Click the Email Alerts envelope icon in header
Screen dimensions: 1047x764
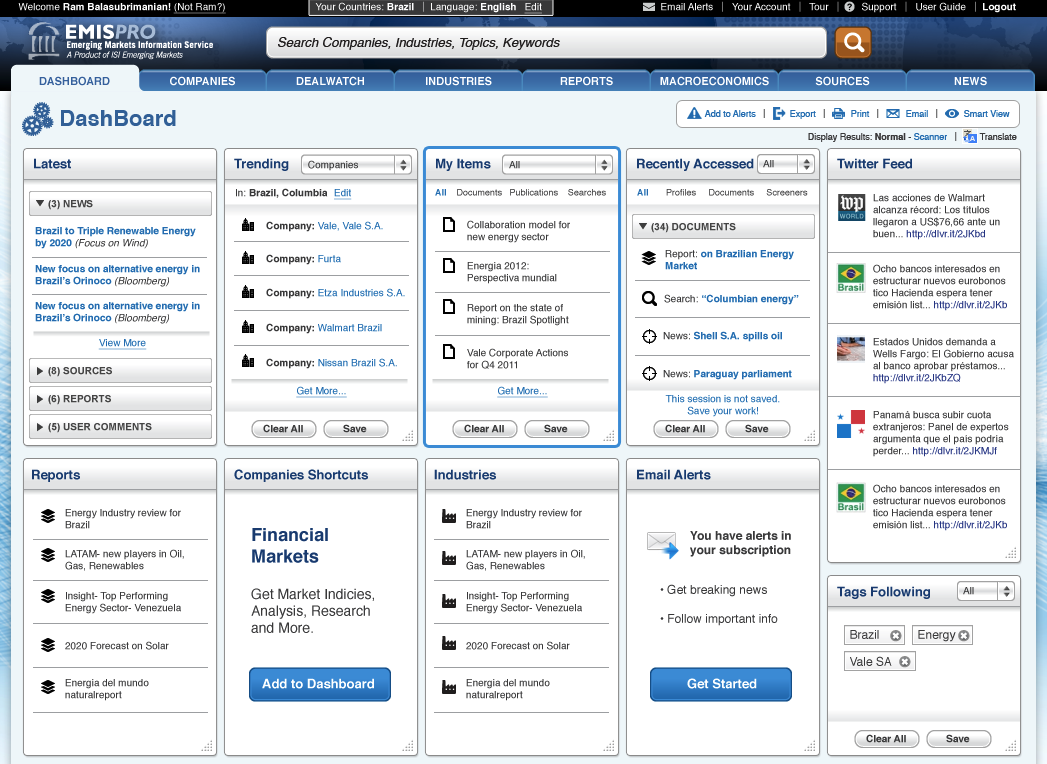coord(648,7)
